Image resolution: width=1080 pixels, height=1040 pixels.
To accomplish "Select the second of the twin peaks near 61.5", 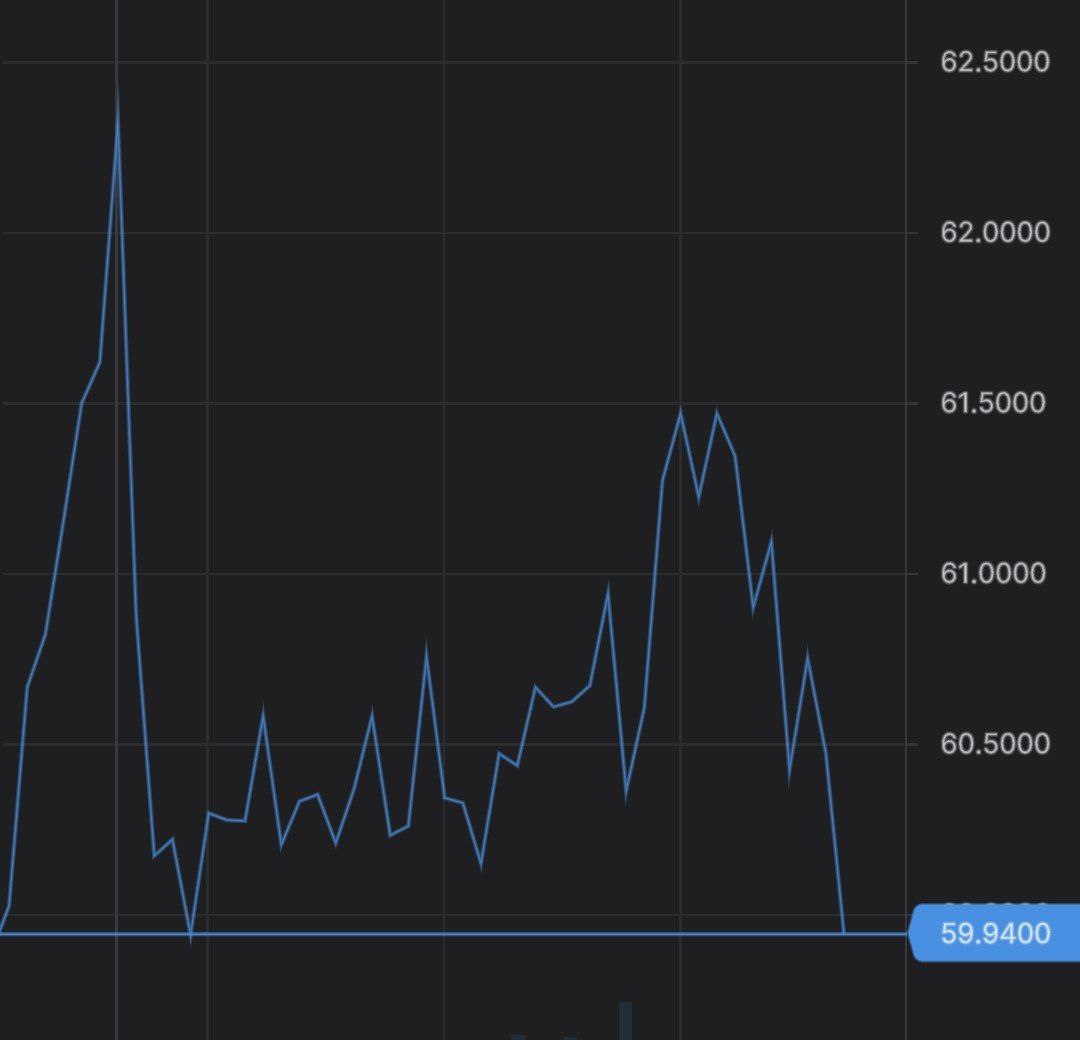I will (x=716, y=412).
